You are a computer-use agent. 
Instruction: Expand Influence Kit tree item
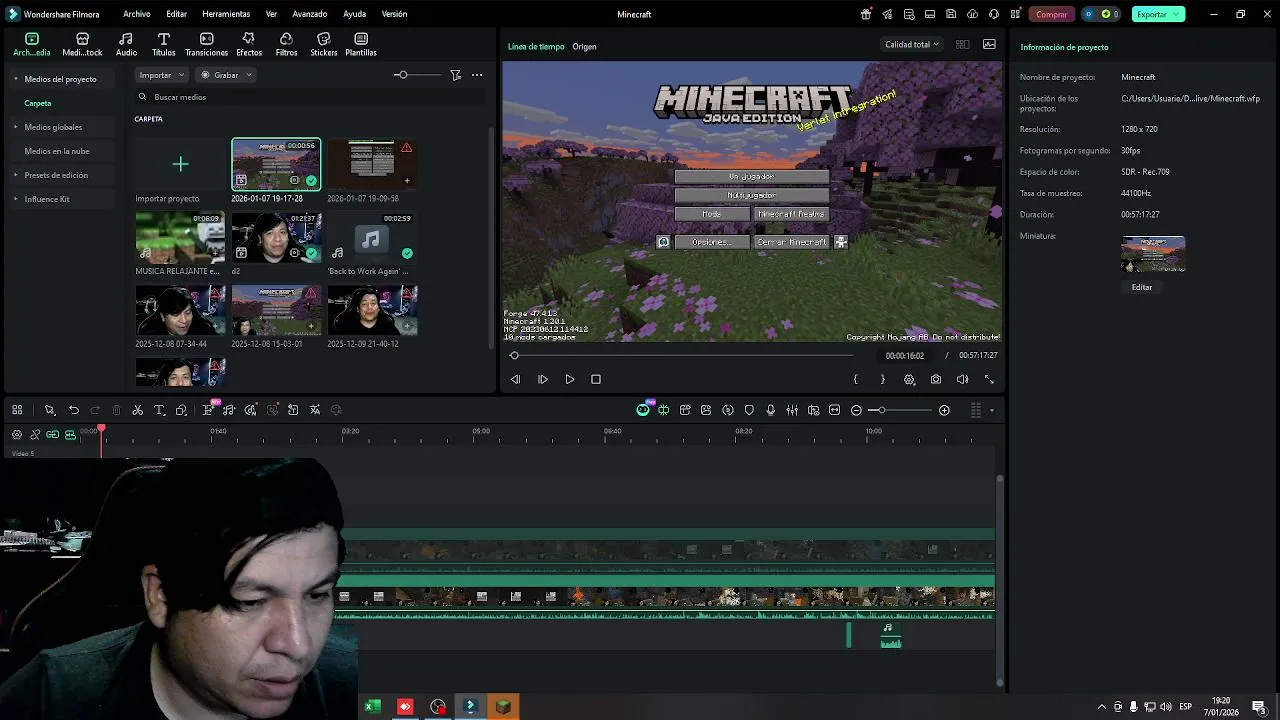(15, 199)
